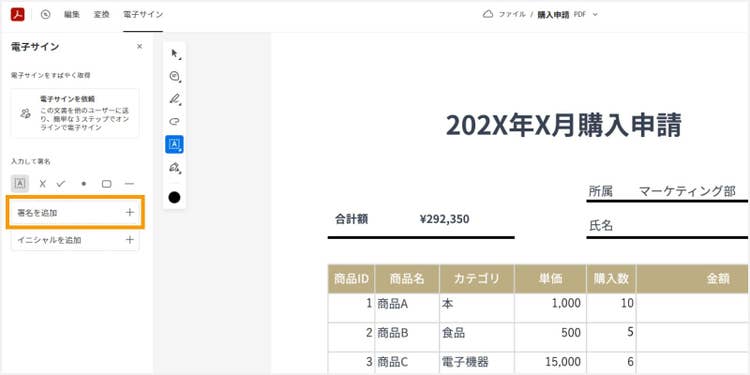
Task: Click the 電子サイン panel heading
Action: [35, 46]
